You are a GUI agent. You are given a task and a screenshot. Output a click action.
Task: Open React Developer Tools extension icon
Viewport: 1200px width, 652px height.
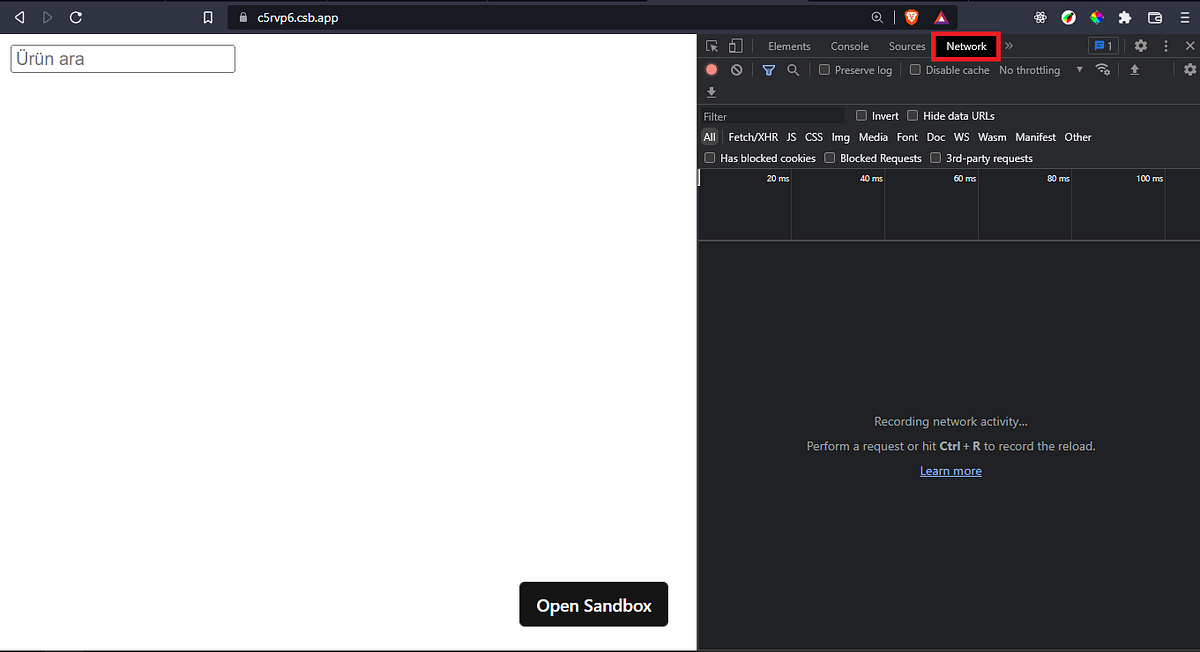click(x=1041, y=17)
